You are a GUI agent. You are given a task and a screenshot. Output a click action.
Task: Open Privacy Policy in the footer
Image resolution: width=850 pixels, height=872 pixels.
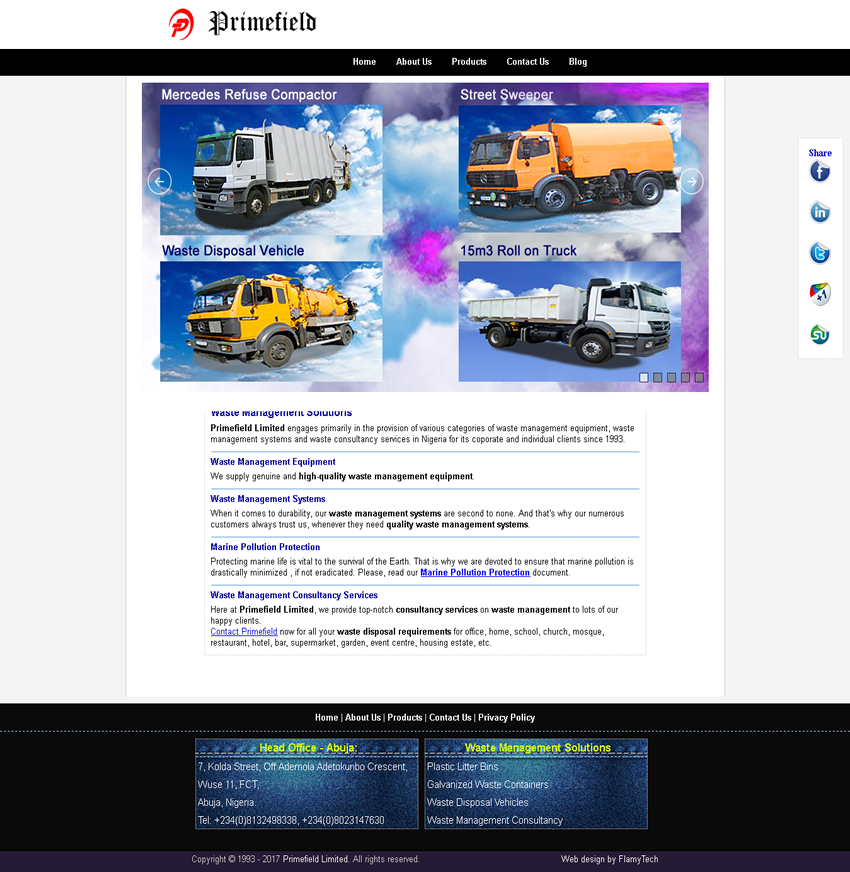tap(506, 718)
